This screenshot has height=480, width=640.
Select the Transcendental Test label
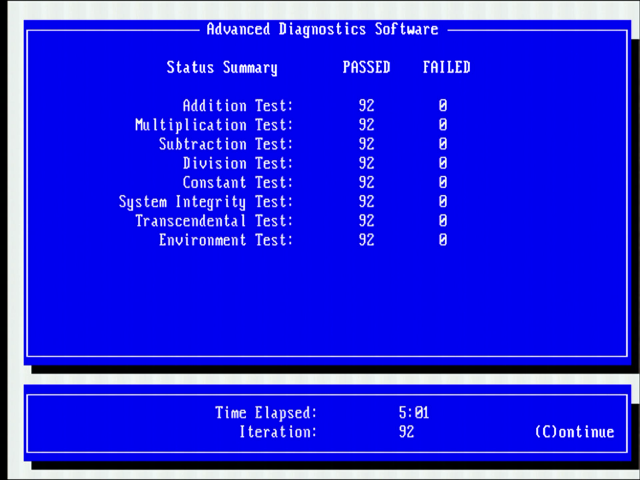pyautogui.click(x=214, y=221)
